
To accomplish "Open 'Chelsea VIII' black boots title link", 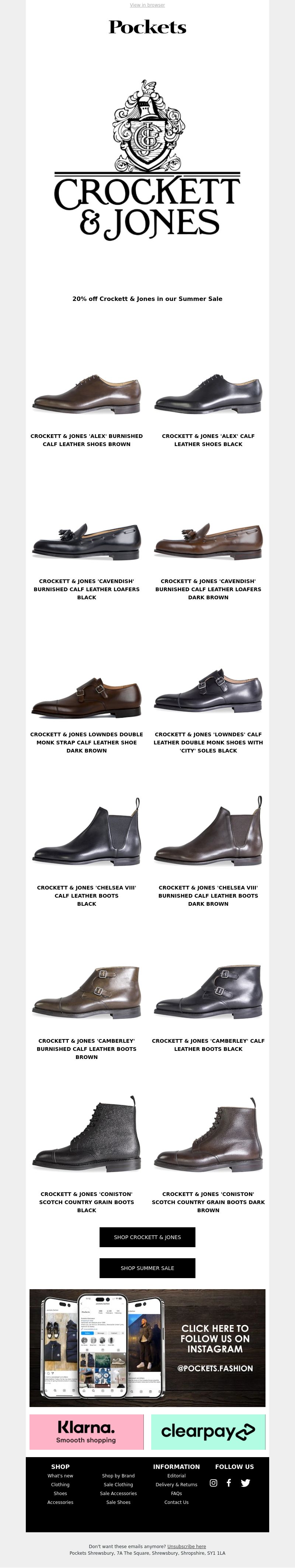I will (x=87, y=896).
